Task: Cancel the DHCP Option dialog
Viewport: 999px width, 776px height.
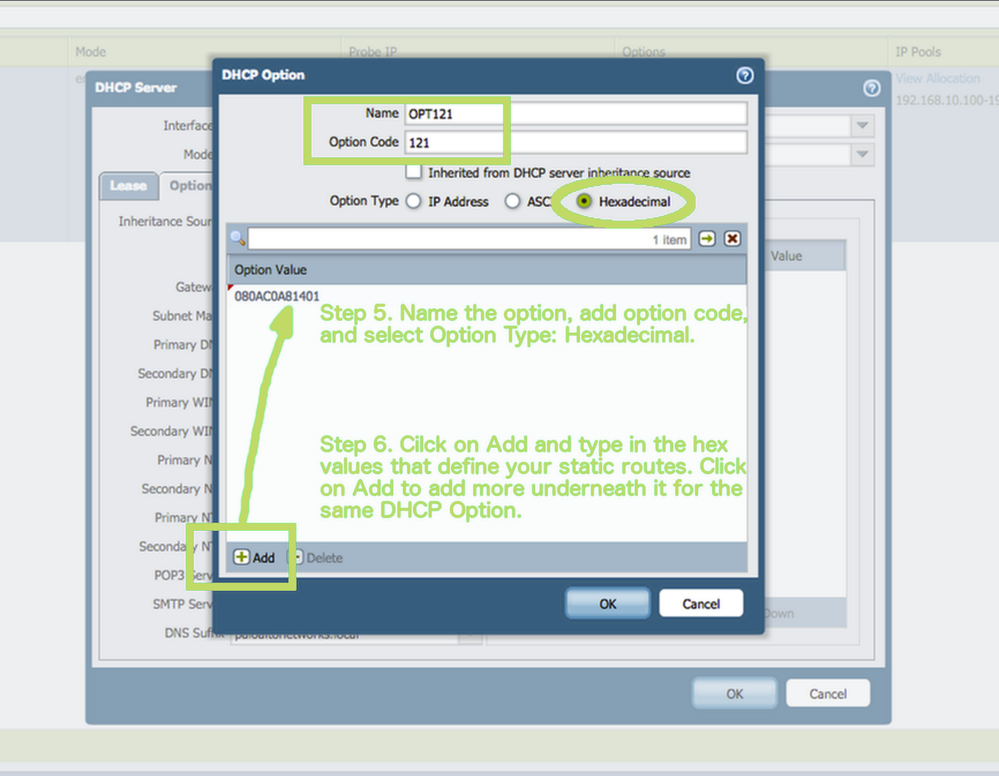Action: 701,603
